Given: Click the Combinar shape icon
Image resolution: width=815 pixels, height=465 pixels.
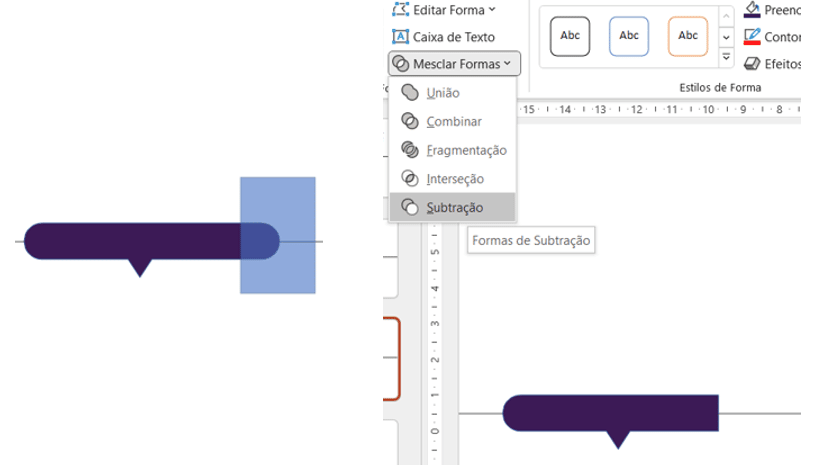Looking at the screenshot, I should pos(410,122).
